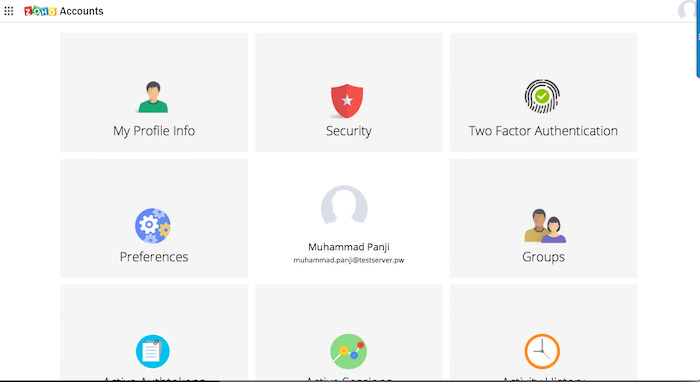
Task: Click the Active Sessions graph icon
Action: [349, 351]
